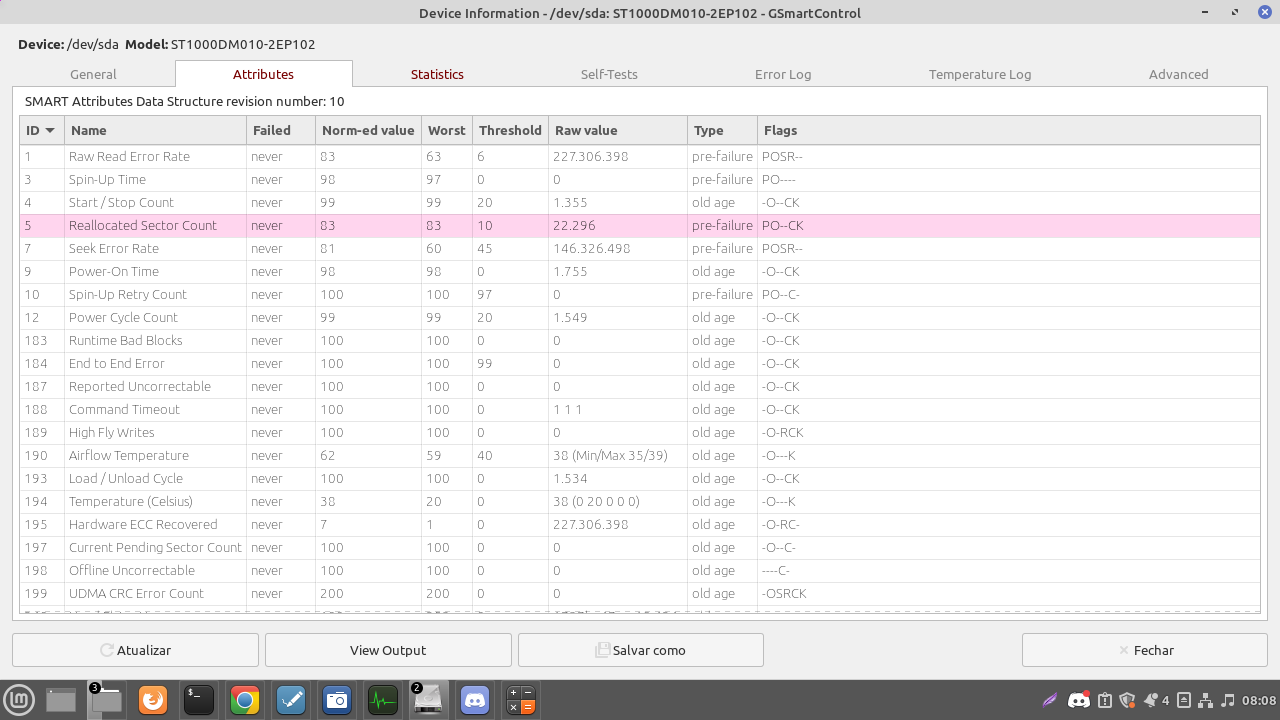Sort by the Threshold column header

[x=510, y=130]
